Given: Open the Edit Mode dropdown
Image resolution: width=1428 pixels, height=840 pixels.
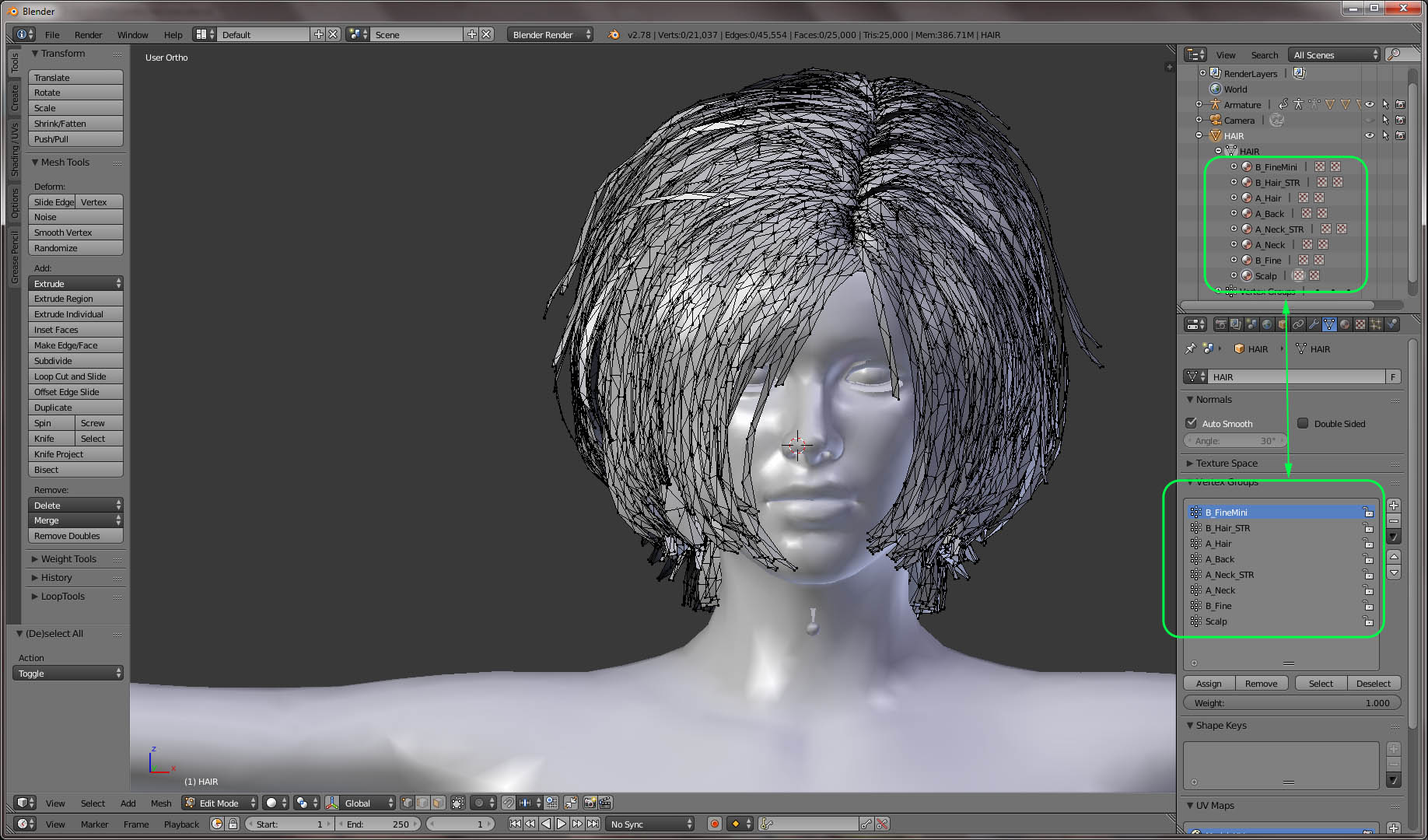Looking at the screenshot, I should click(x=219, y=803).
